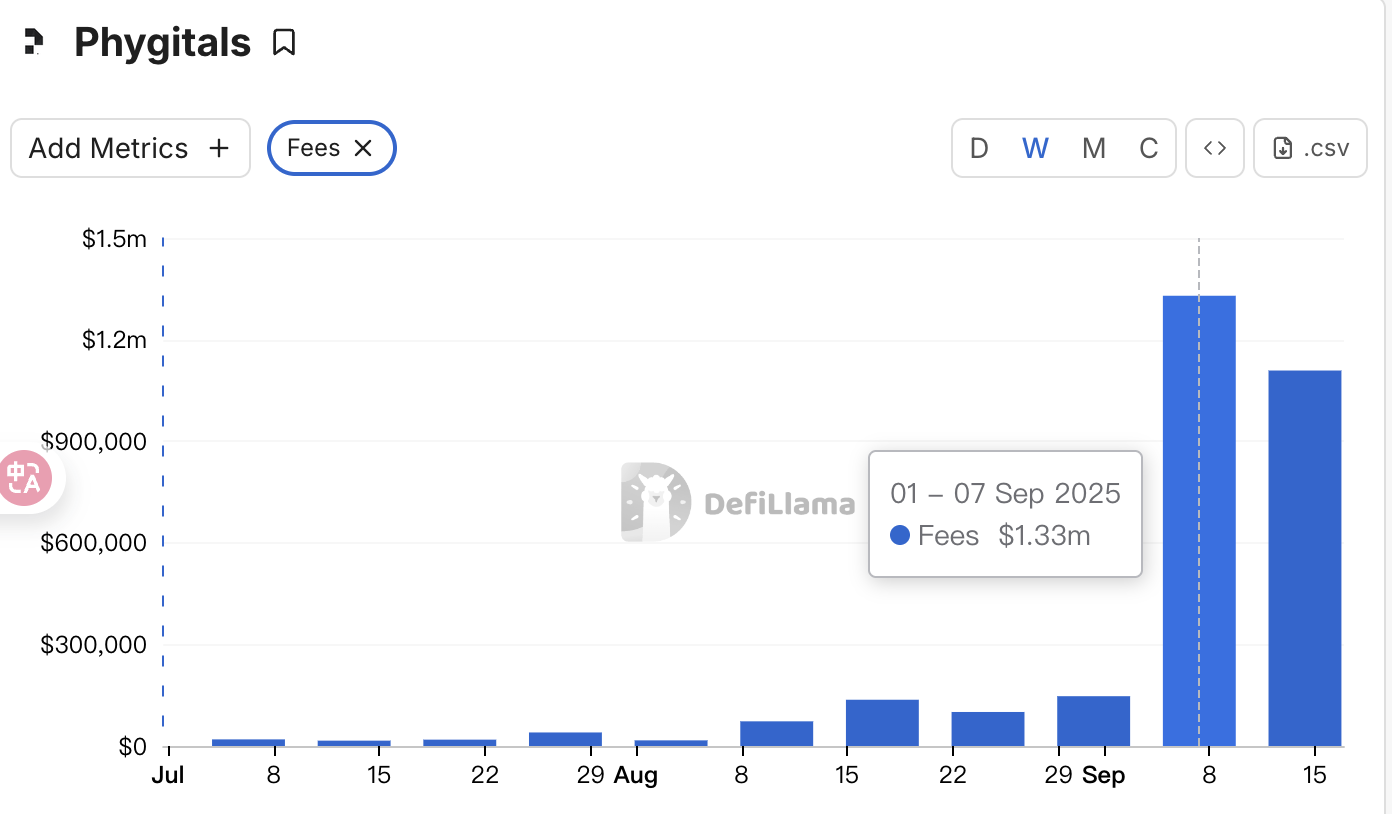Click the fees bar above Aug 8

tap(776, 733)
